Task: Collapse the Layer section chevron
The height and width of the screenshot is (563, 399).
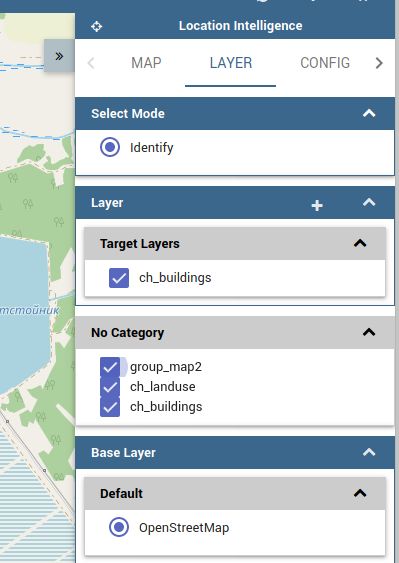Action: click(x=369, y=203)
